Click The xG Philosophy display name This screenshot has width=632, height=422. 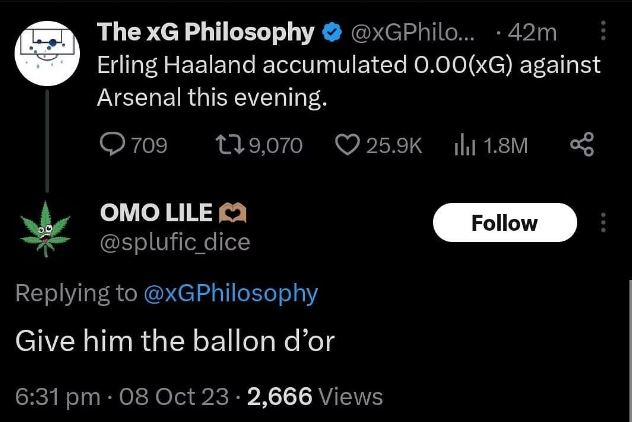205,33
